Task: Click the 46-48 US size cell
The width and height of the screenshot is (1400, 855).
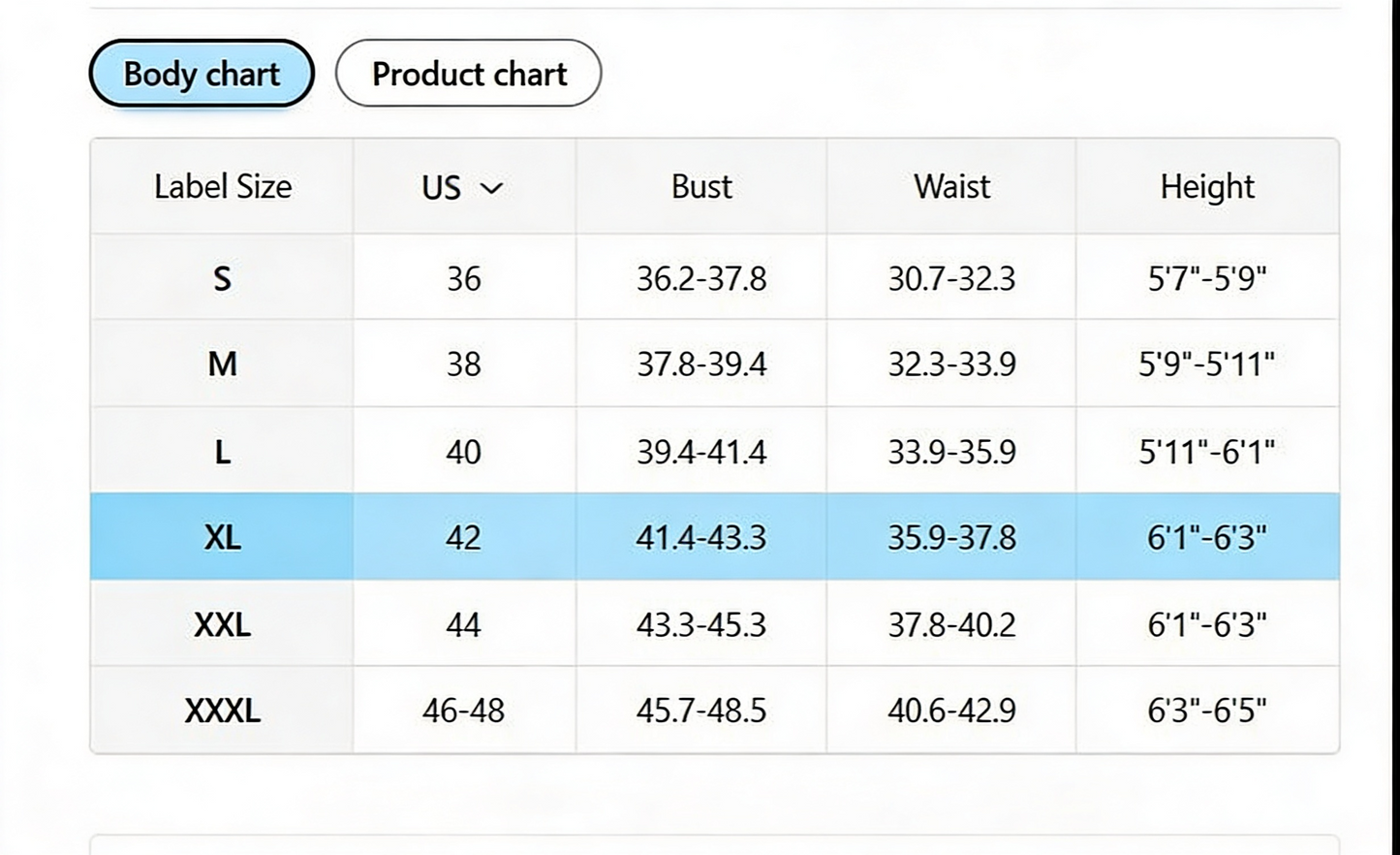Action: [x=464, y=710]
